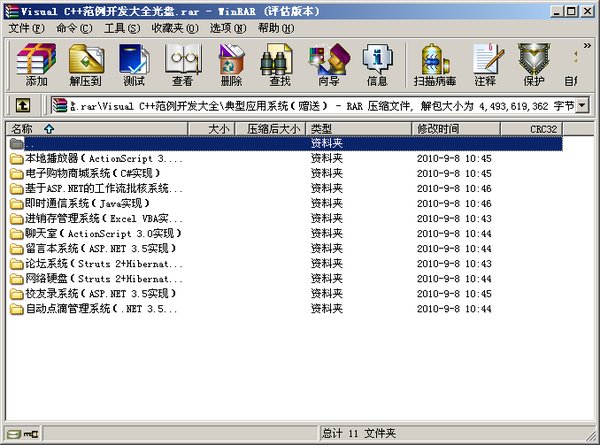This screenshot has height=445, width=600.
Task: Select folder 网络硬盘(Struts 2+Hibernat...
Action: (x=104, y=279)
